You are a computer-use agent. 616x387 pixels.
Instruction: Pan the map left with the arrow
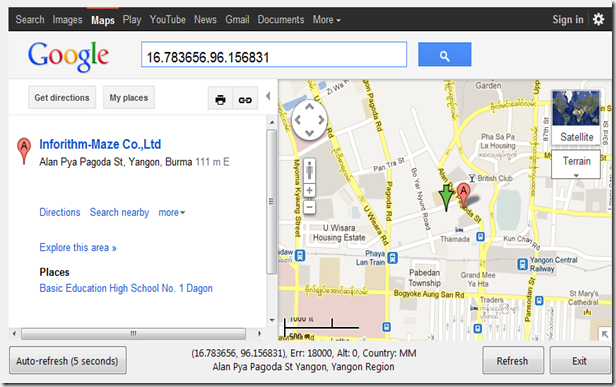point(297,120)
